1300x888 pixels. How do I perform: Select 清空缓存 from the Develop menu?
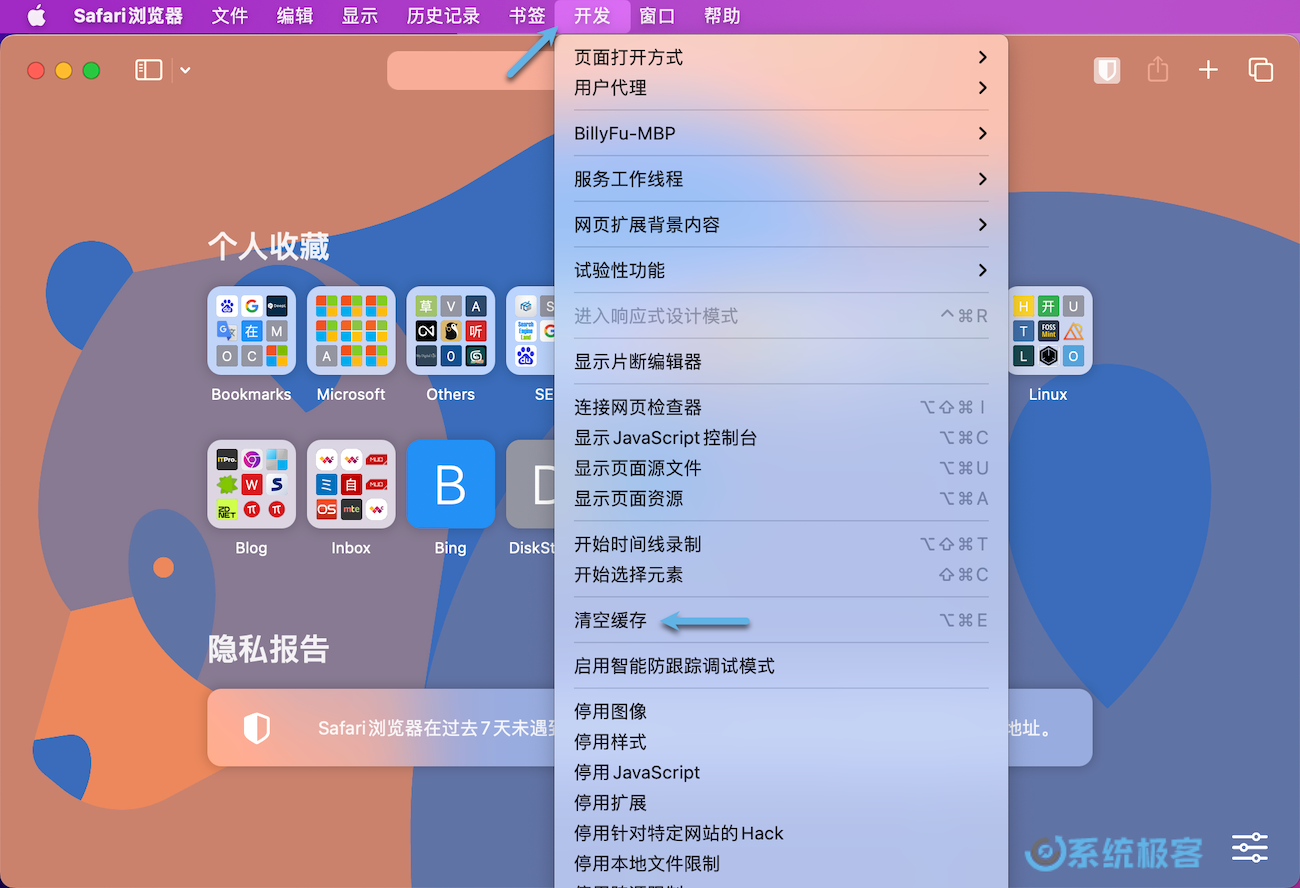(610, 620)
